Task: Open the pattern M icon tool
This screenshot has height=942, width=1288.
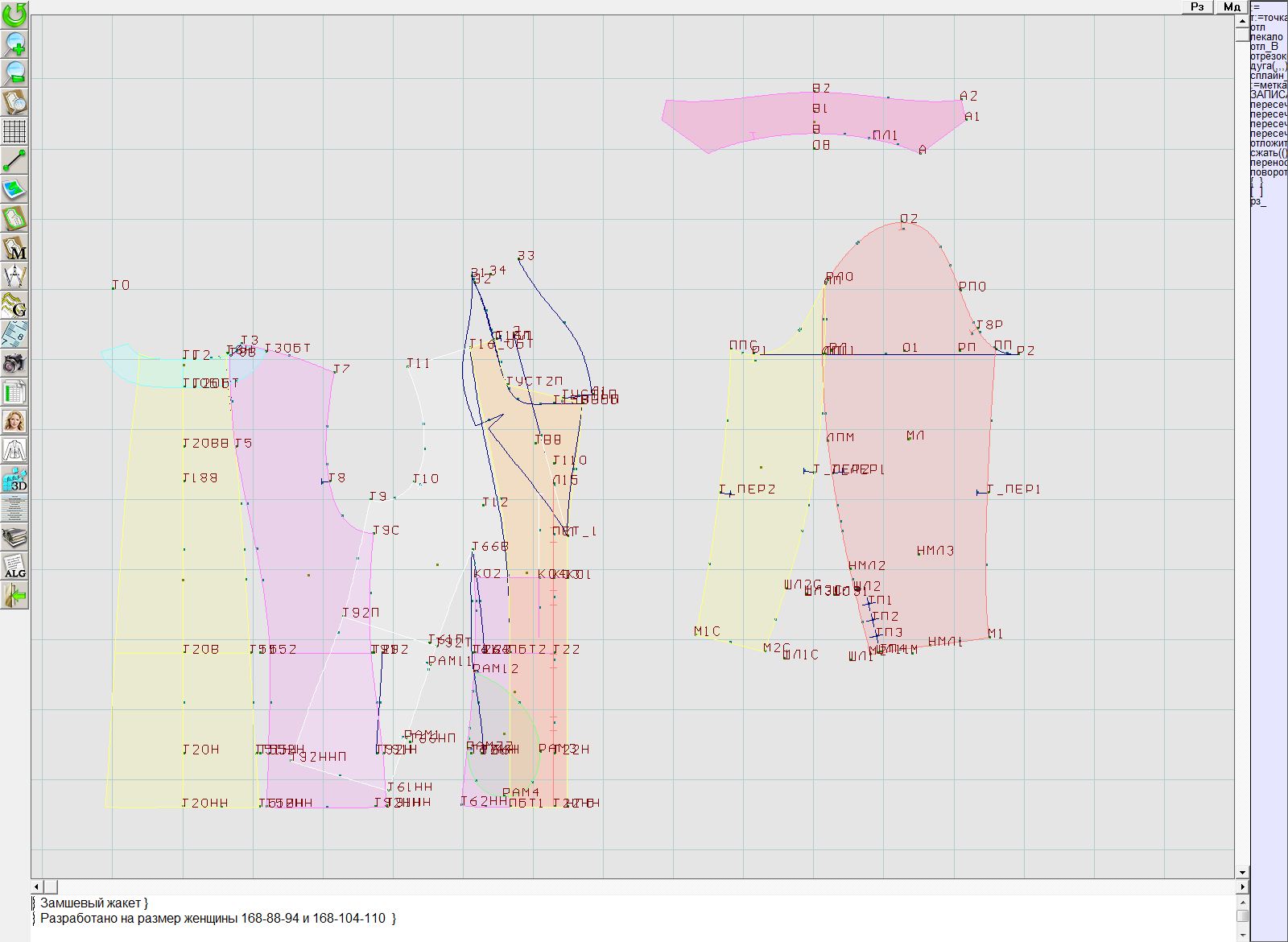Action: point(14,247)
